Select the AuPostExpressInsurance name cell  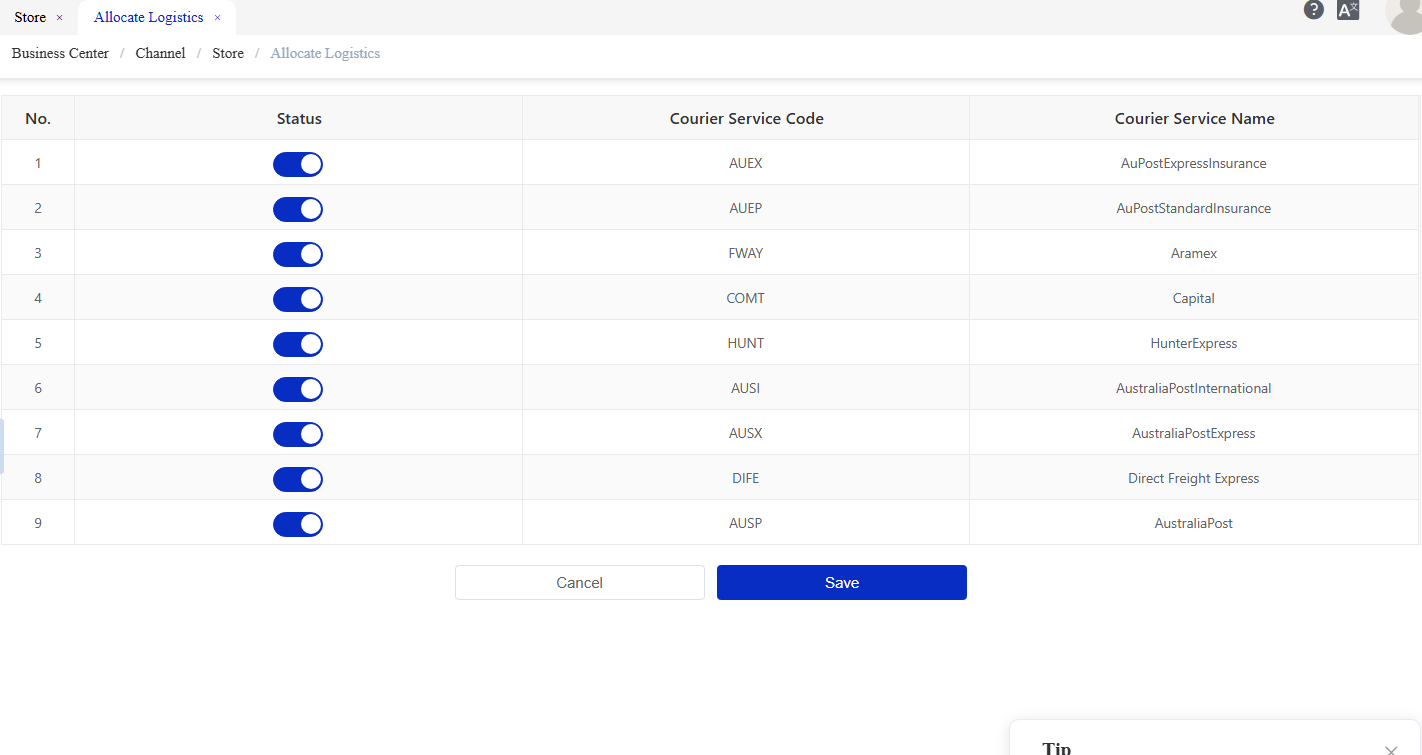click(1194, 163)
